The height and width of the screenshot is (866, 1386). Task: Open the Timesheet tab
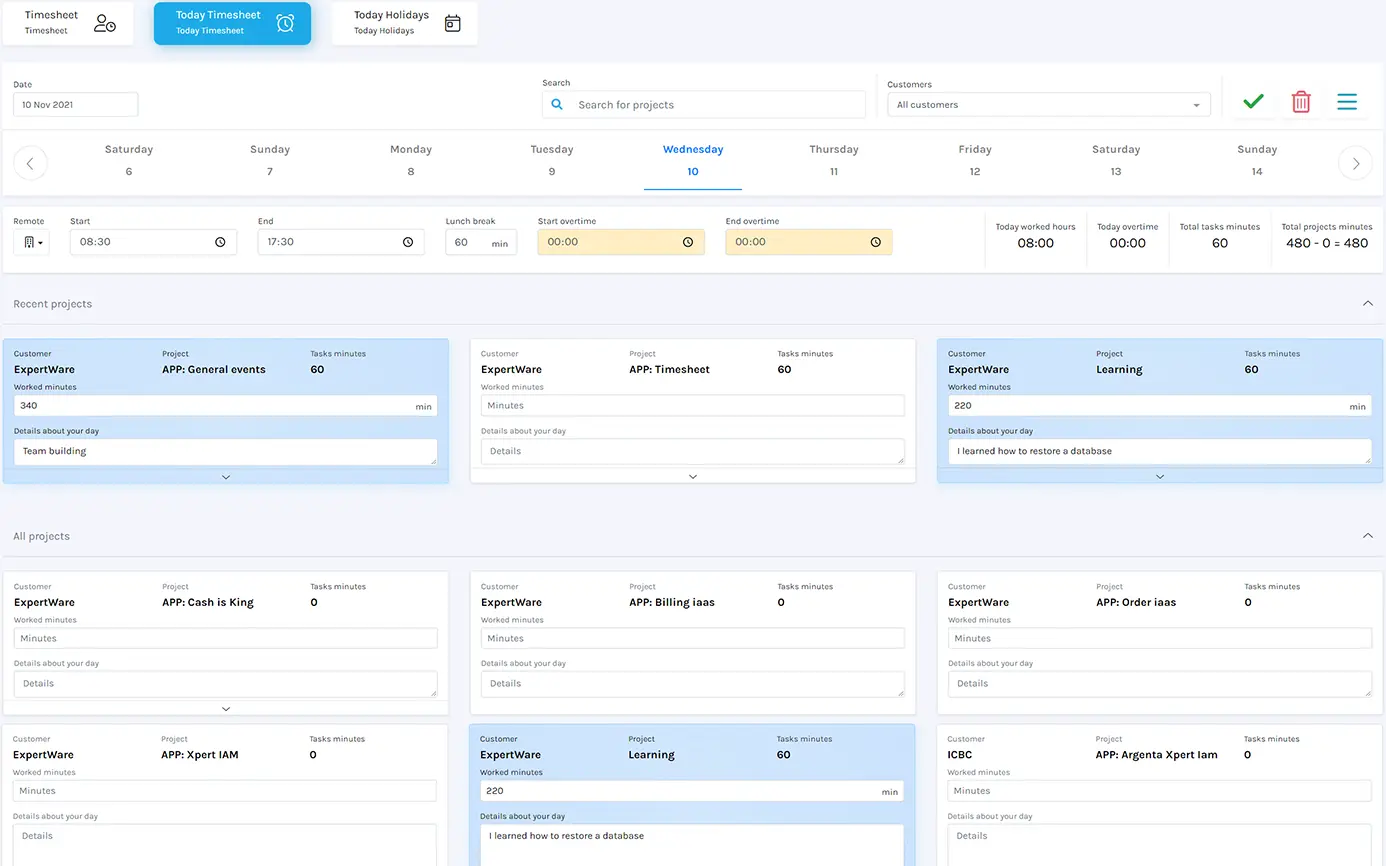click(68, 23)
